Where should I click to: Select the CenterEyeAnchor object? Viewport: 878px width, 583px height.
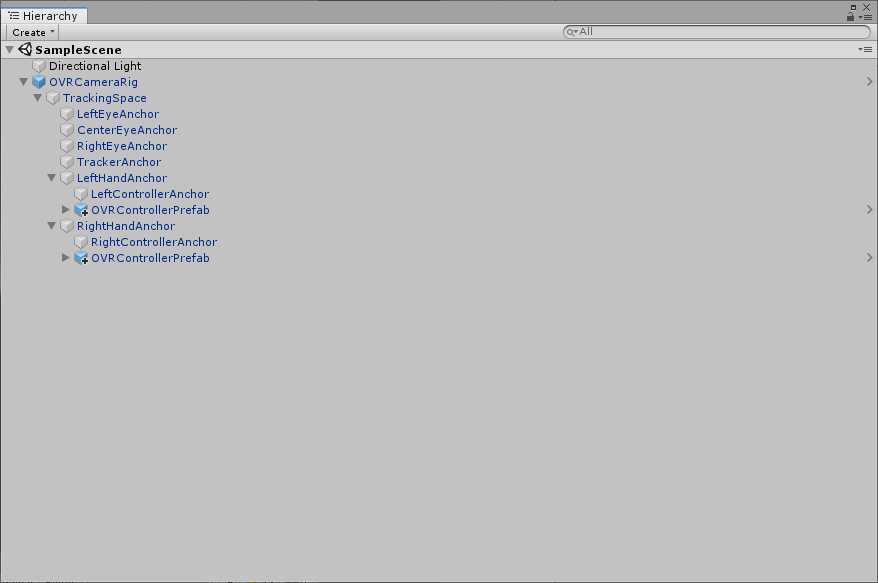click(127, 130)
